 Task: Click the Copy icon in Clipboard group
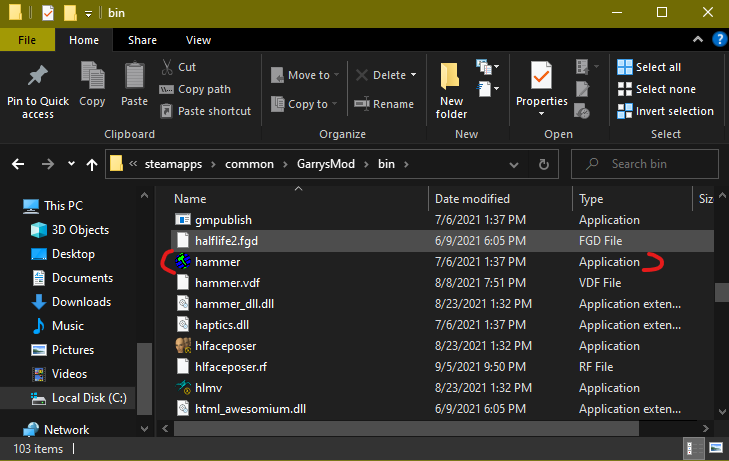point(92,77)
